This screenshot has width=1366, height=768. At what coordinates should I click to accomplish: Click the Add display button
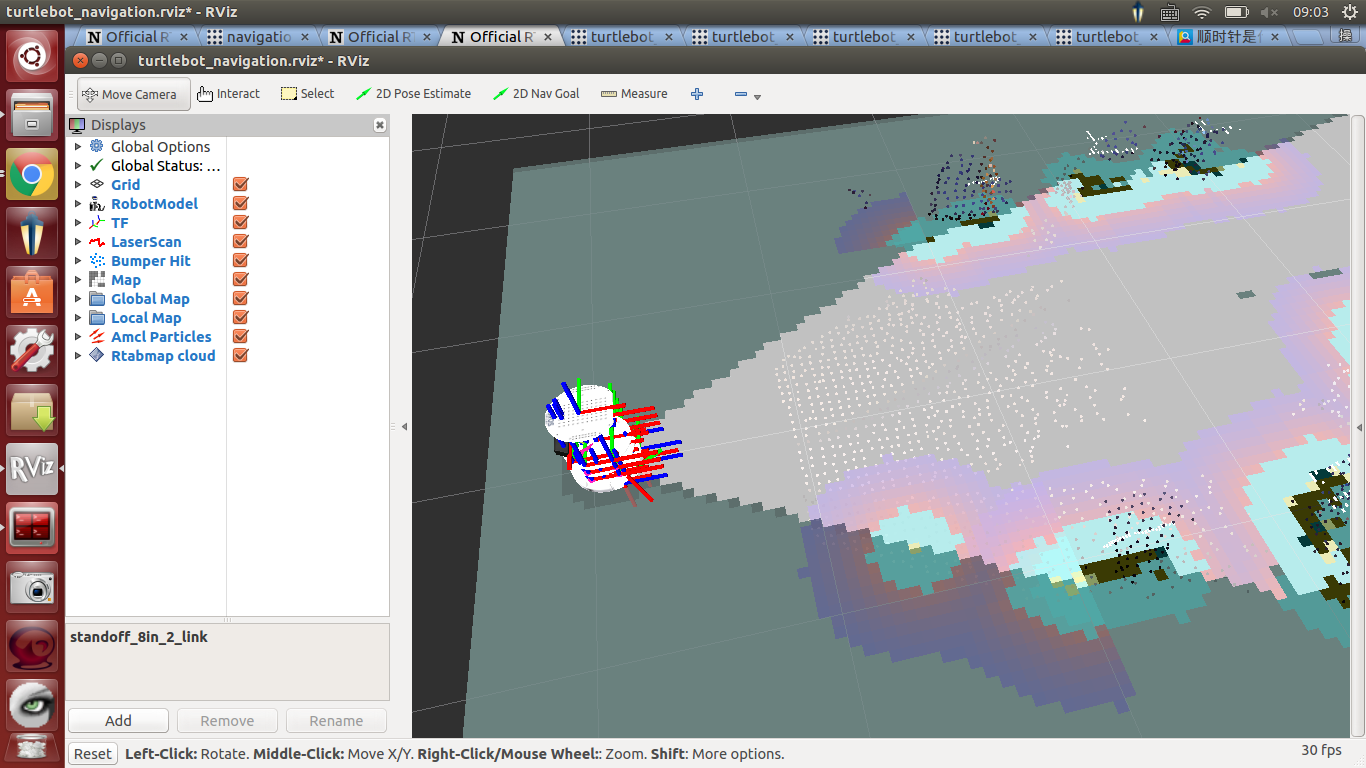tap(118, 721)
